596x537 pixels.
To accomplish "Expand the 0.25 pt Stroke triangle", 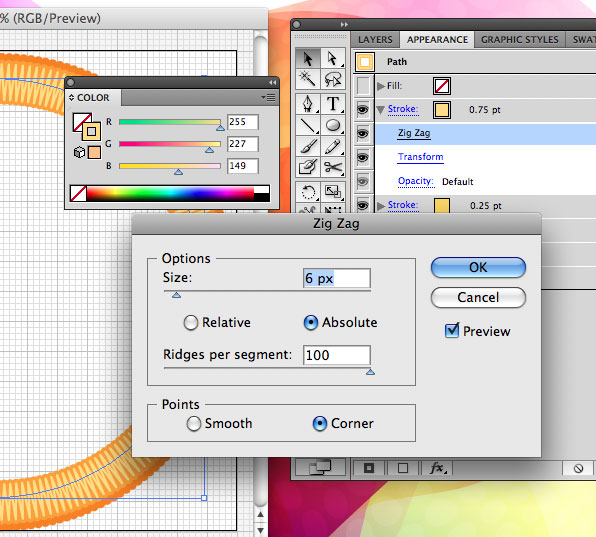I will point(380,206).
